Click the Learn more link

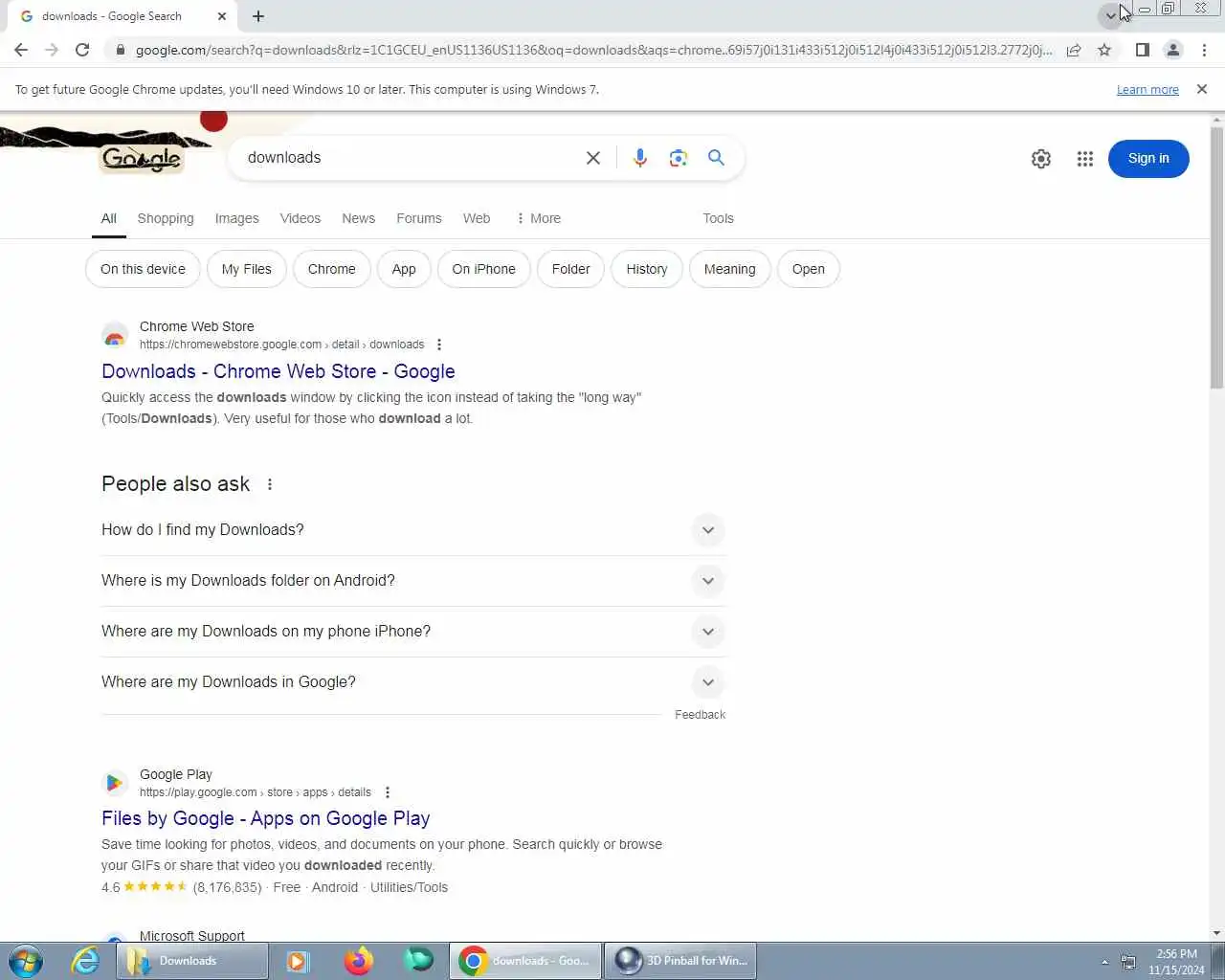coord(1147,89)
